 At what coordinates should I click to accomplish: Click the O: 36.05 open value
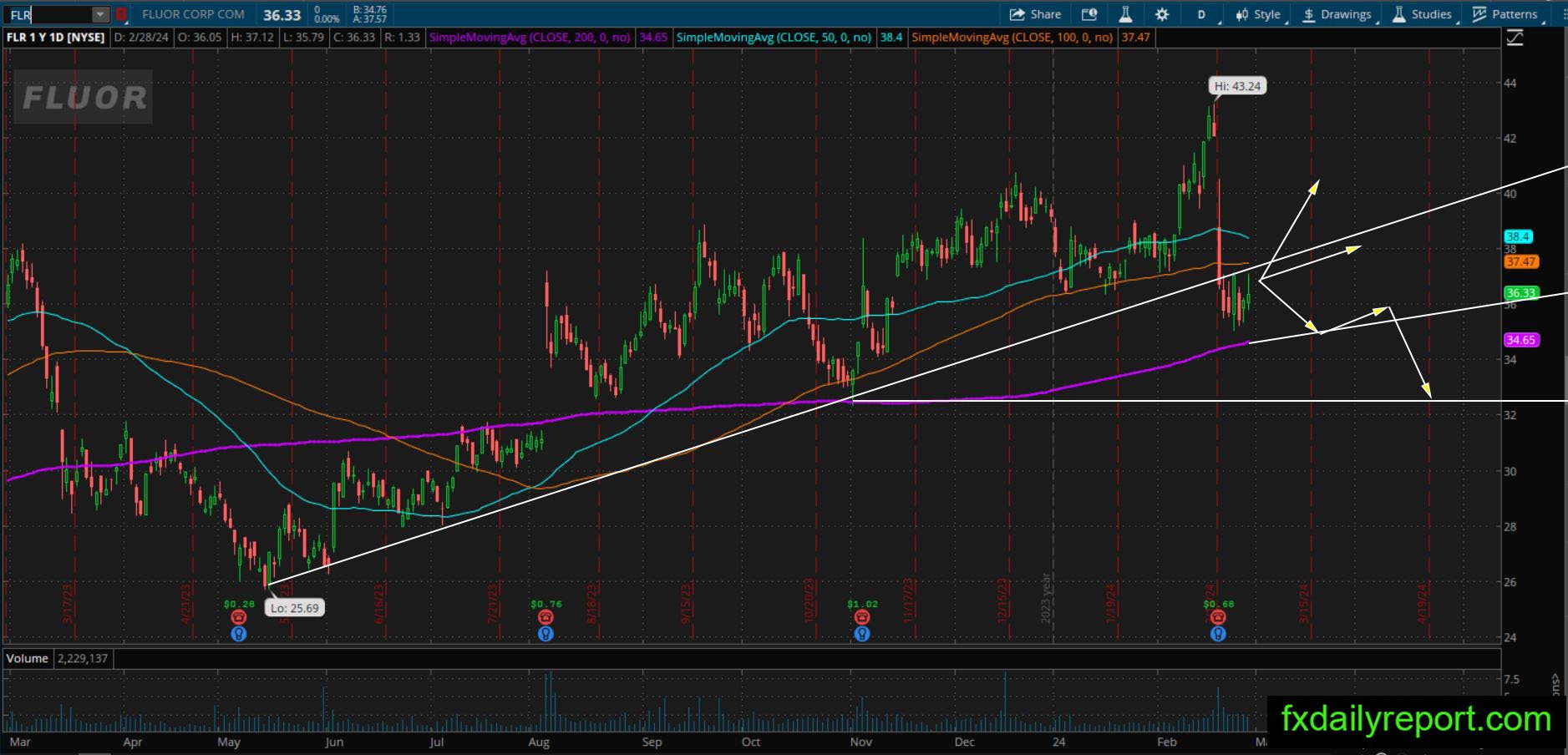[199, 37]
